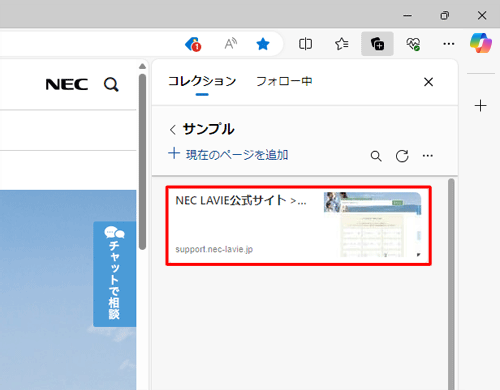This screenshot has height=390, width=500.
Task: Click the web page scroll-up arrow
Action: coord(142,66)
